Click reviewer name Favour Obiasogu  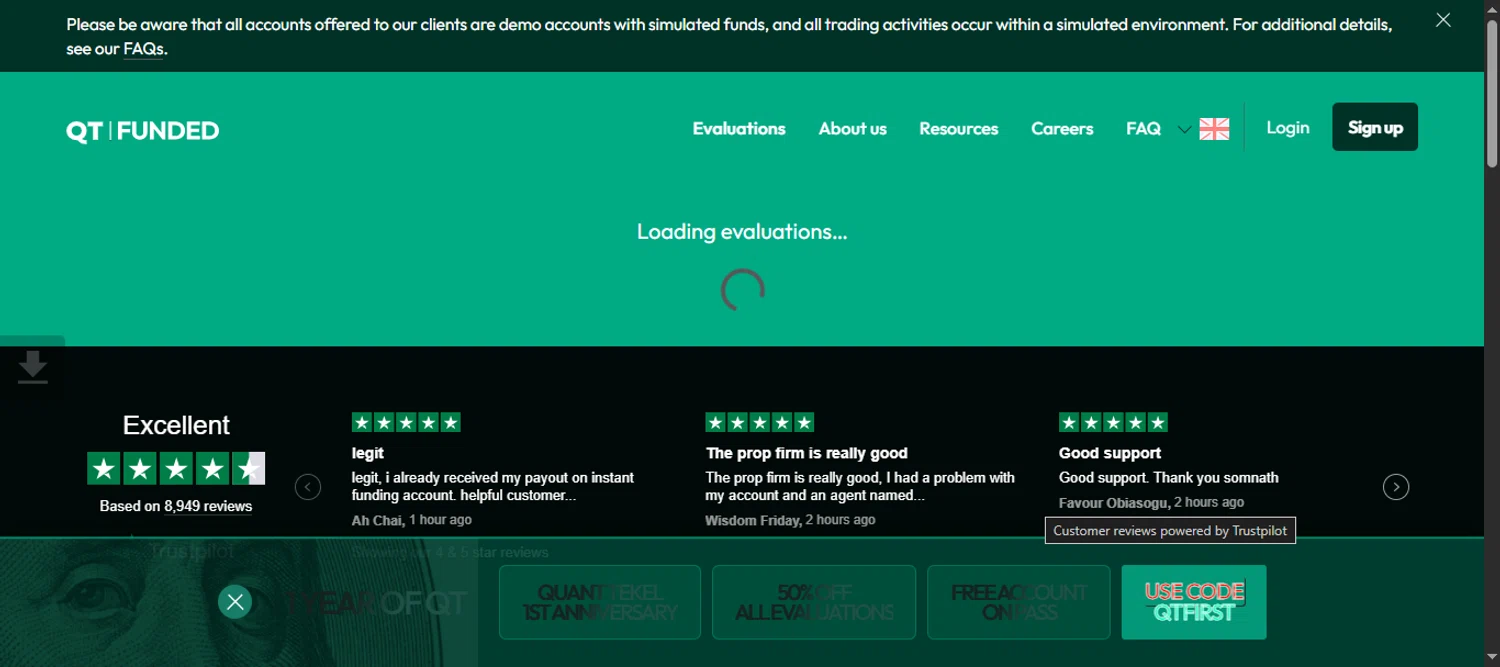point(1113,502)
